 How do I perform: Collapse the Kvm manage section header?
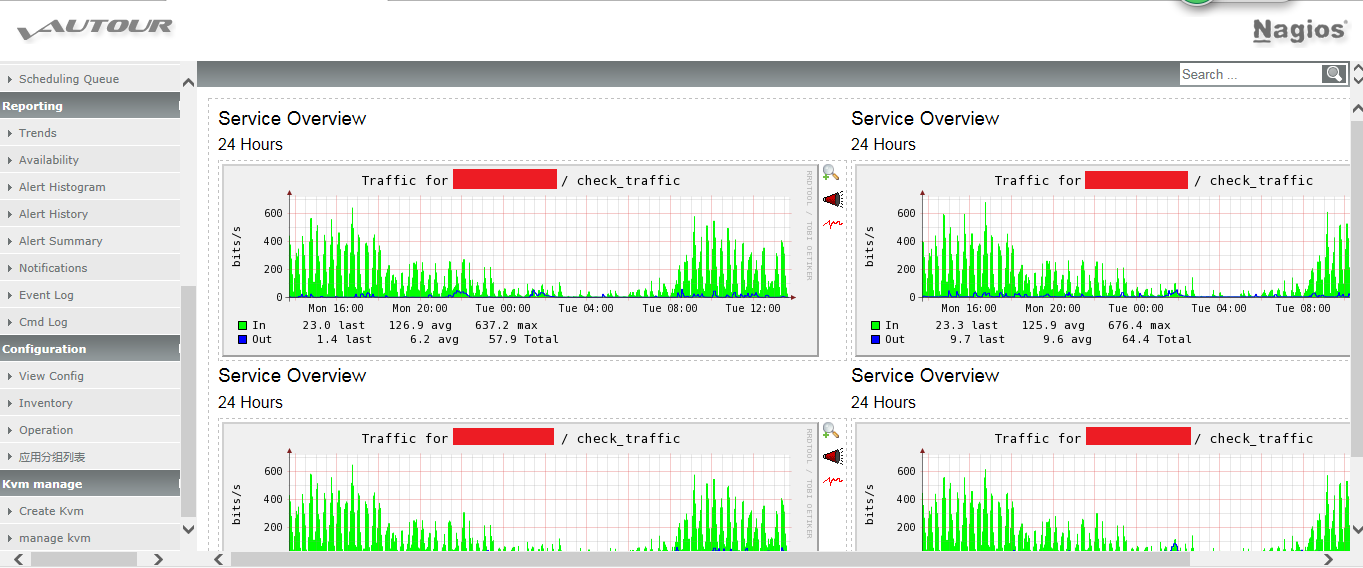coord(90,484)
